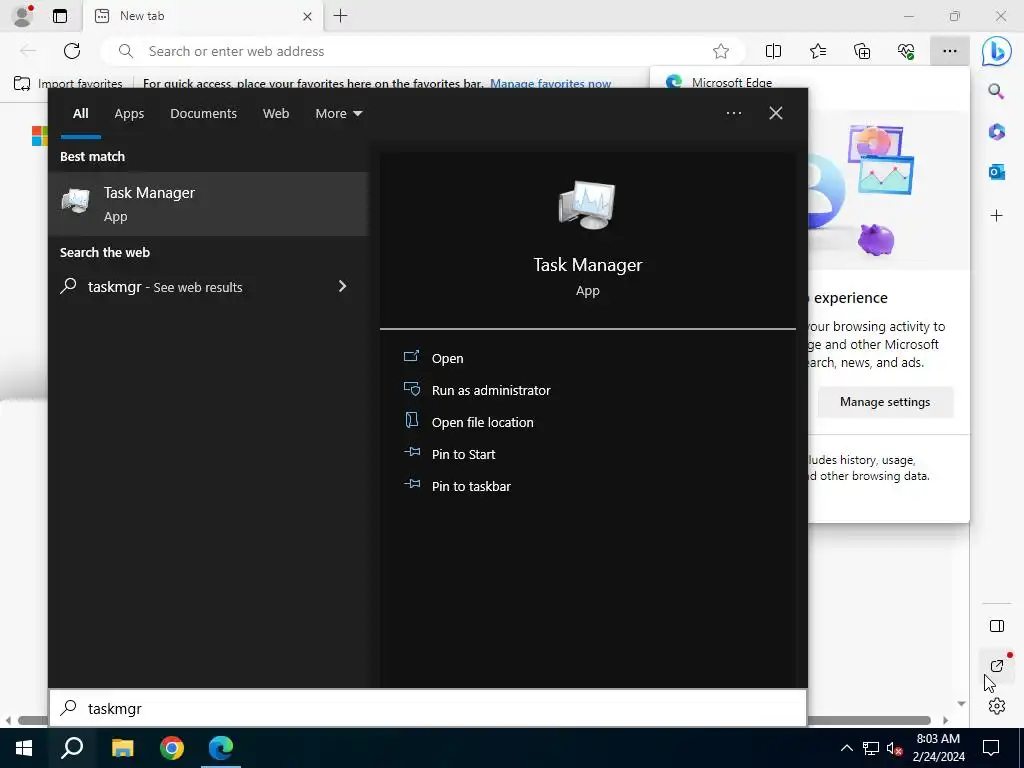1024x768 pixels.
Task: Click the sidebar open-link external icon
Action: pos(997,665)
